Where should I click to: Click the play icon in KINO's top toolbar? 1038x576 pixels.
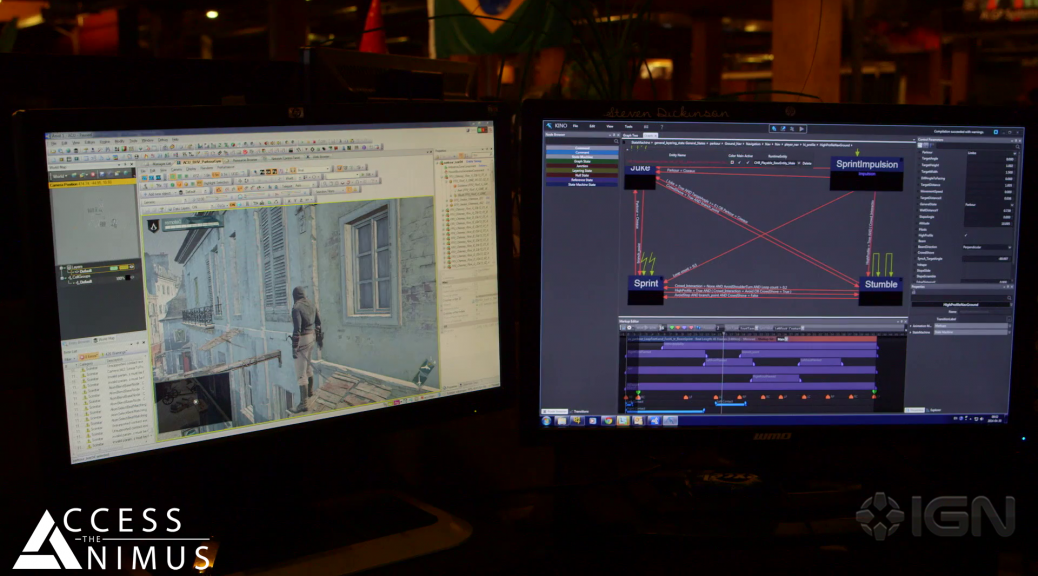pyautogui.click(x=801, y=129)
